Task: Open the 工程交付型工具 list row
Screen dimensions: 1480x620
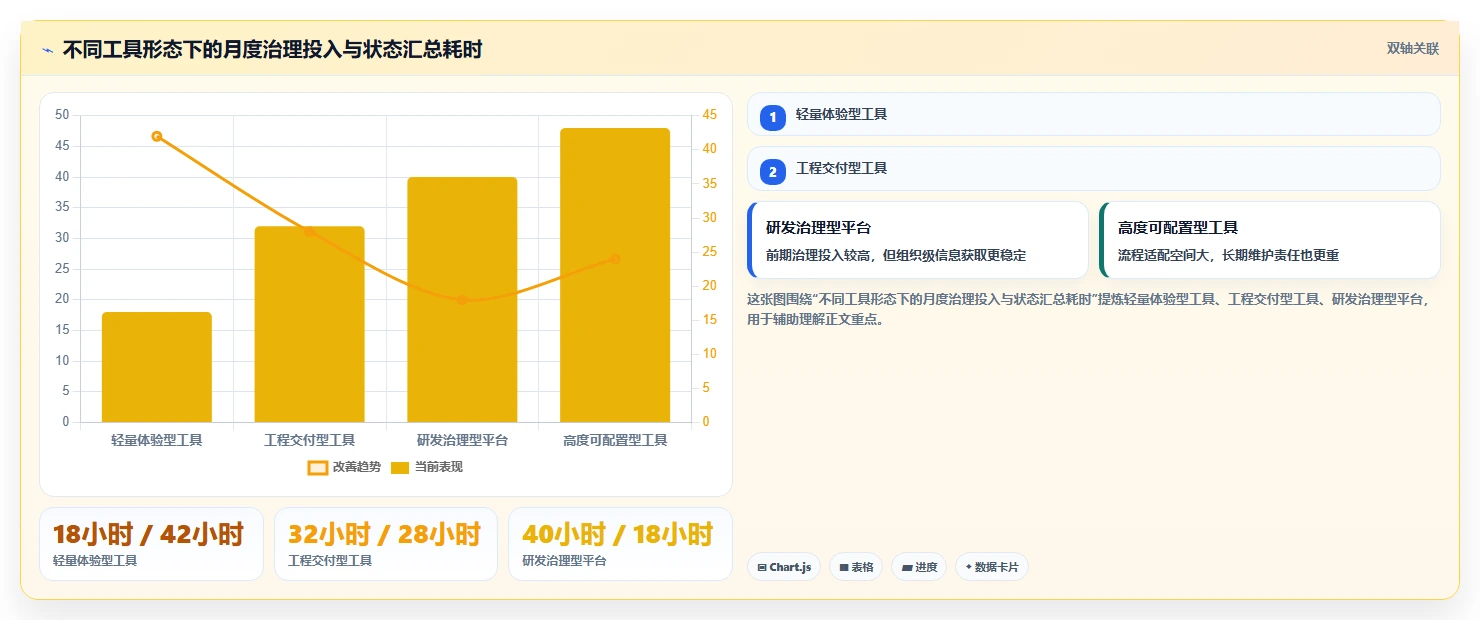Action: [x=1094, y=168]
